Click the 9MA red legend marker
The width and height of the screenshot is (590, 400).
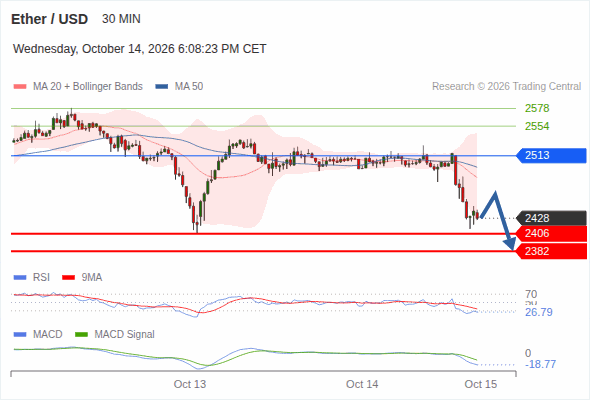pyautogui.click(x=68, y=278)
